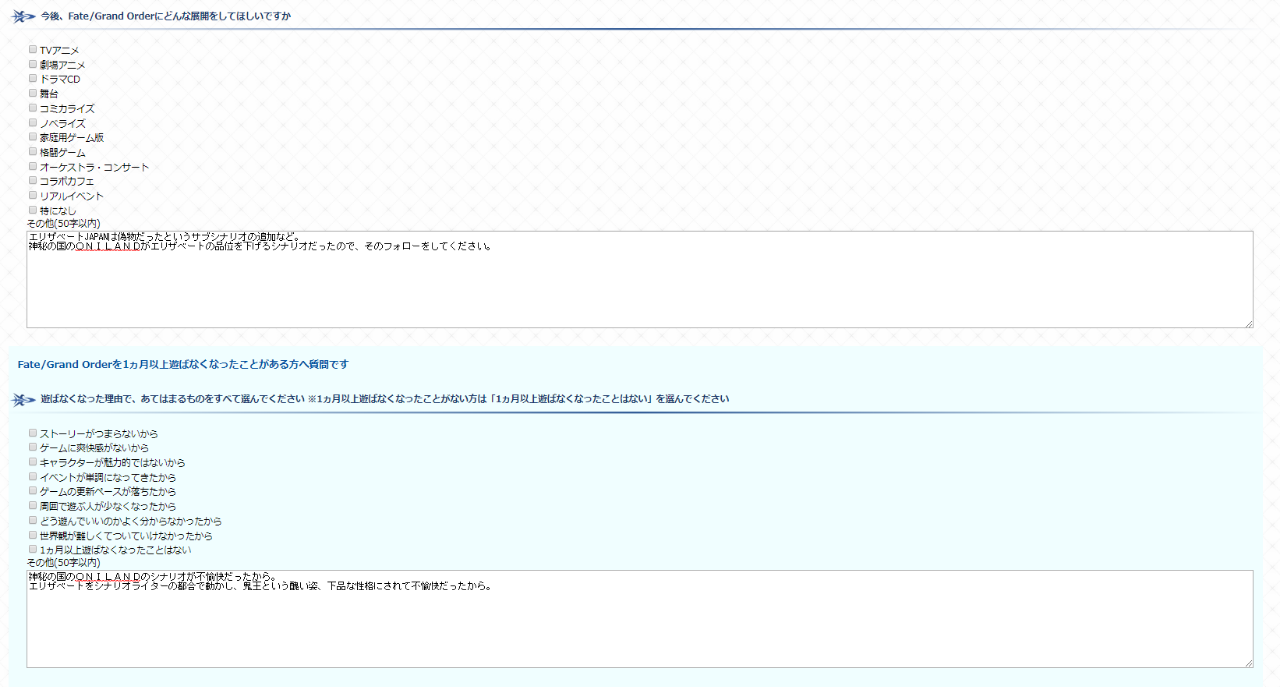This screenshot has width=1280, height=687.
Task: Tick イベントが単調になってきたから checkbox
Action: coord(33,477)
